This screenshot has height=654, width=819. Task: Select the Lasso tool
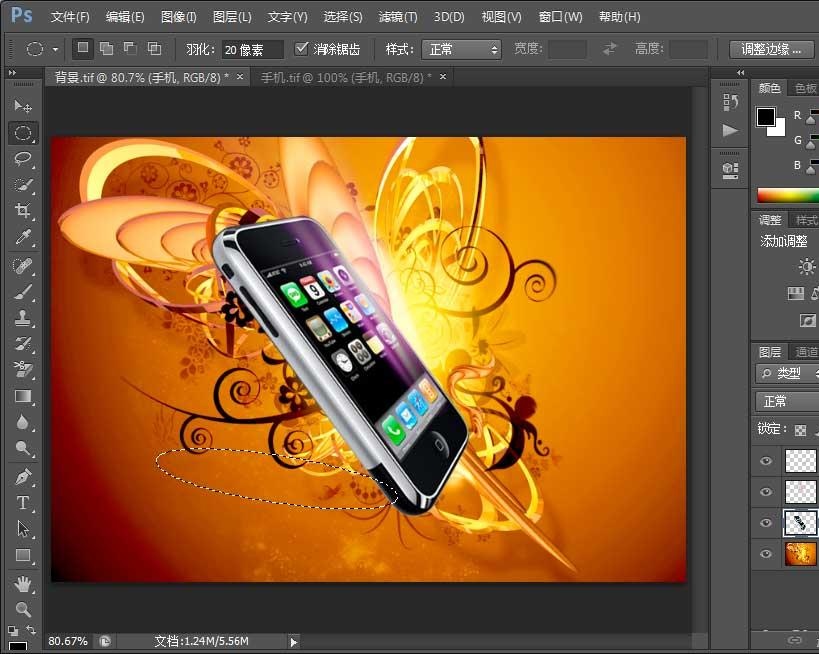(x=23, y=158)
